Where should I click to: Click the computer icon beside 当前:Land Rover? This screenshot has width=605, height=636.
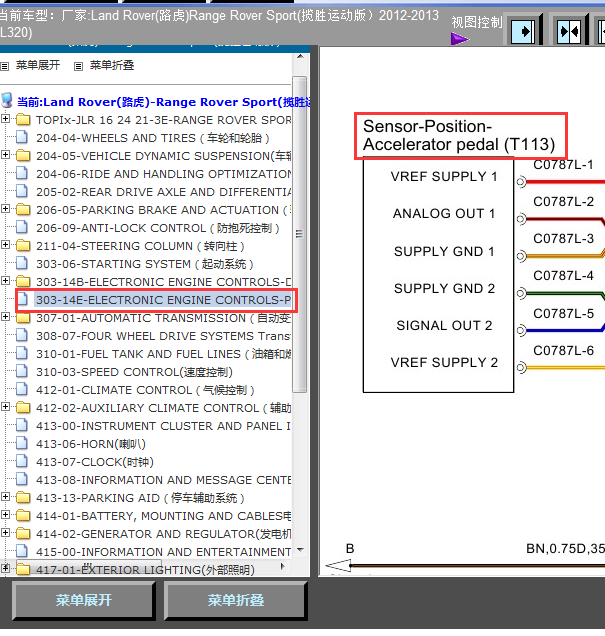click(x=7, y=100)
